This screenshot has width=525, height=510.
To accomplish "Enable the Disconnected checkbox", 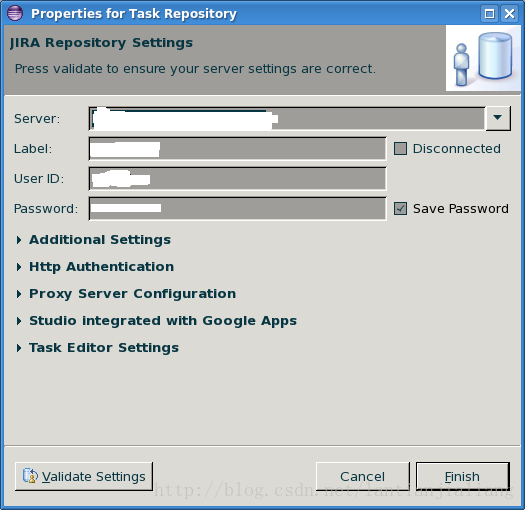I will pos(400,149).
